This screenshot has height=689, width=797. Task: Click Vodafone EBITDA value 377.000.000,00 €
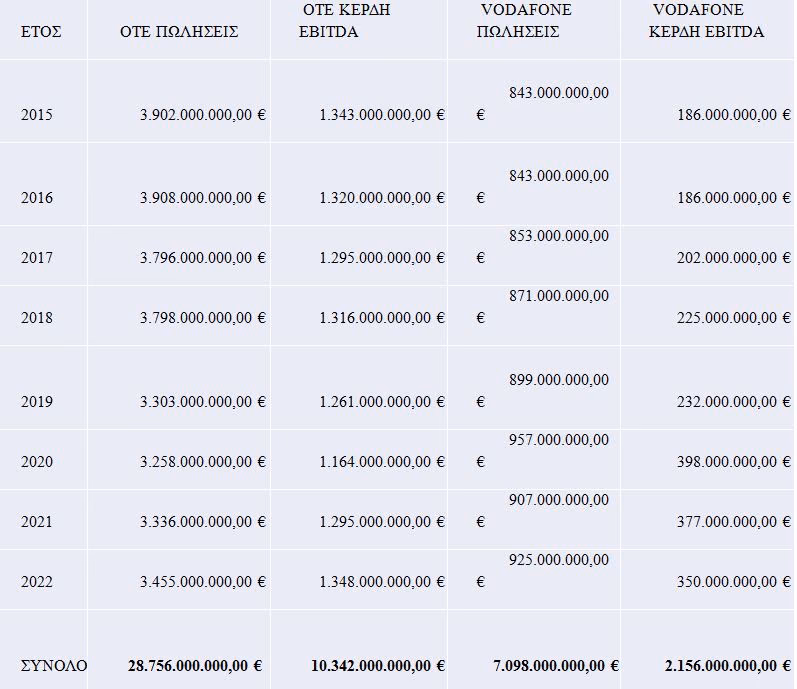click(734, 522)
